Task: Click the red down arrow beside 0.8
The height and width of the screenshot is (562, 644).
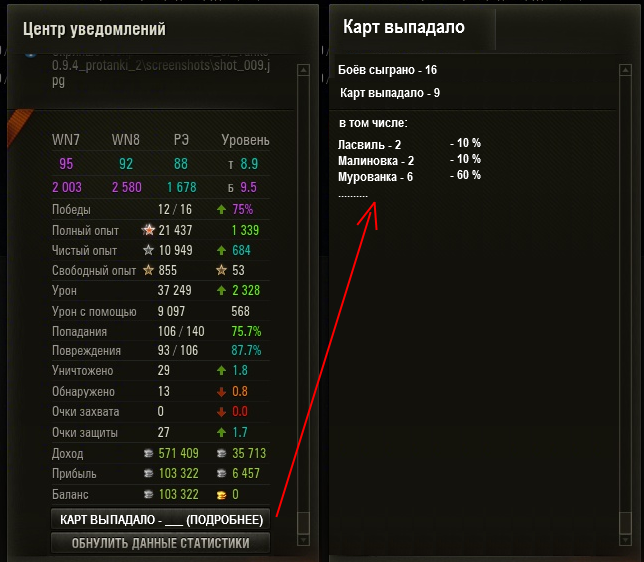Action: coord(221,392)
